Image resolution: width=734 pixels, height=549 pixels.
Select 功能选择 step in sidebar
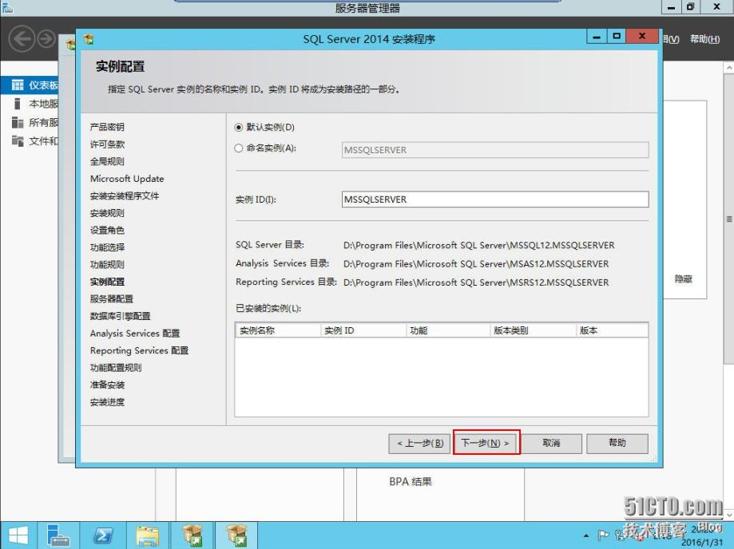[107, 247]
